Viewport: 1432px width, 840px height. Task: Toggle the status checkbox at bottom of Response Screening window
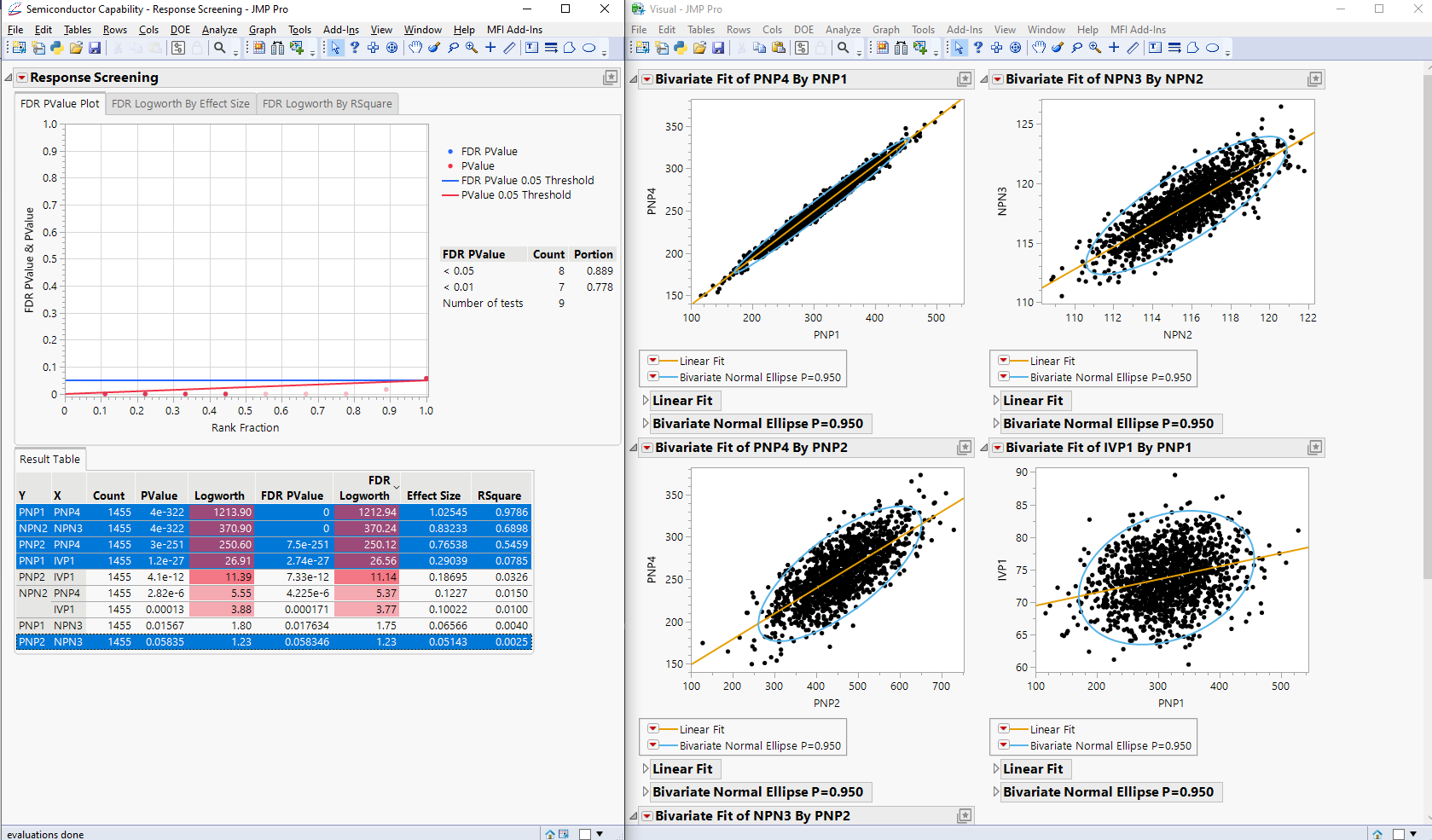pos(585,834)
